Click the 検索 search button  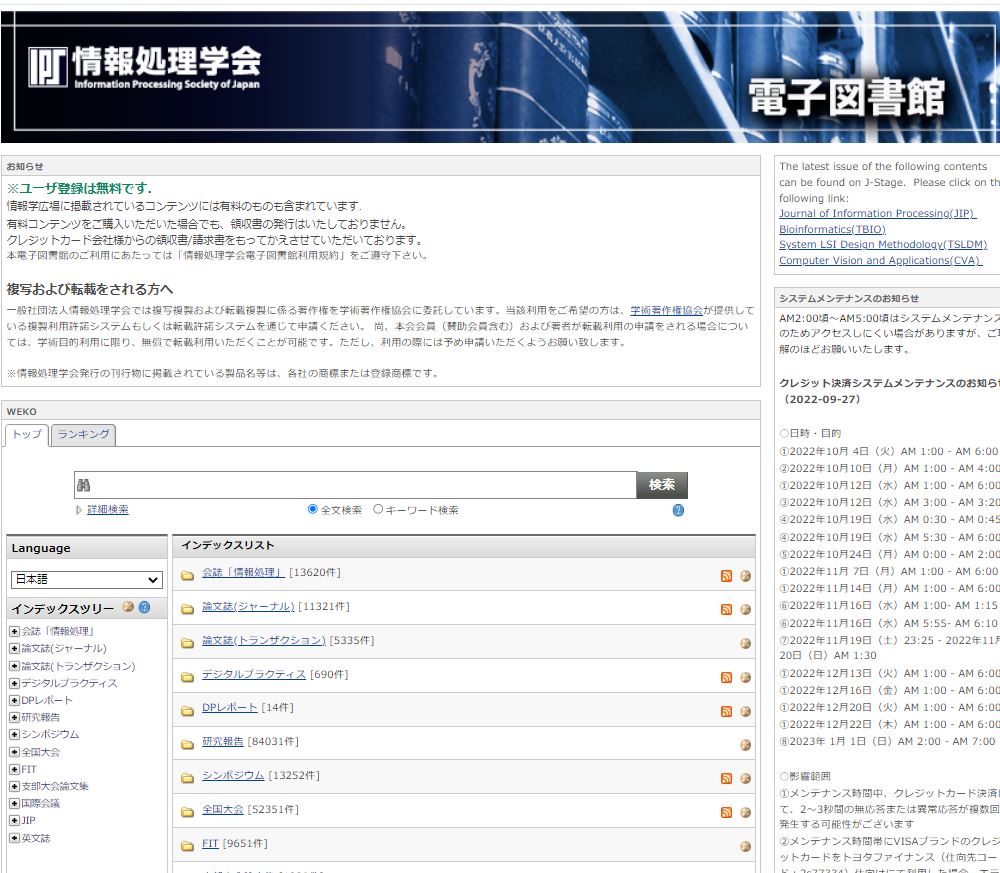pos(662,485)
